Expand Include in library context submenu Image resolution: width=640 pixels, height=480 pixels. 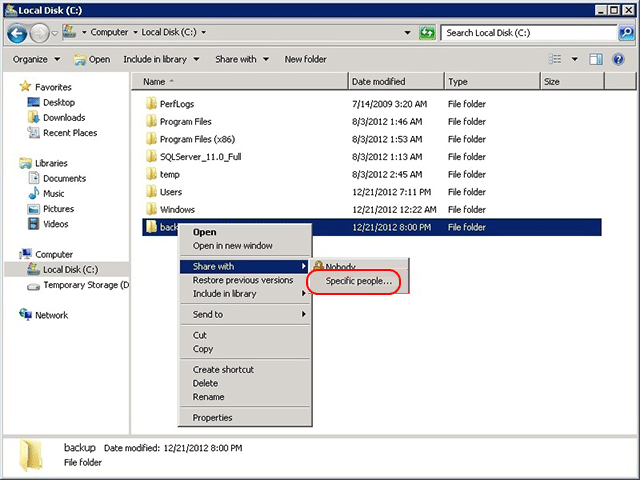pos(245,293)
